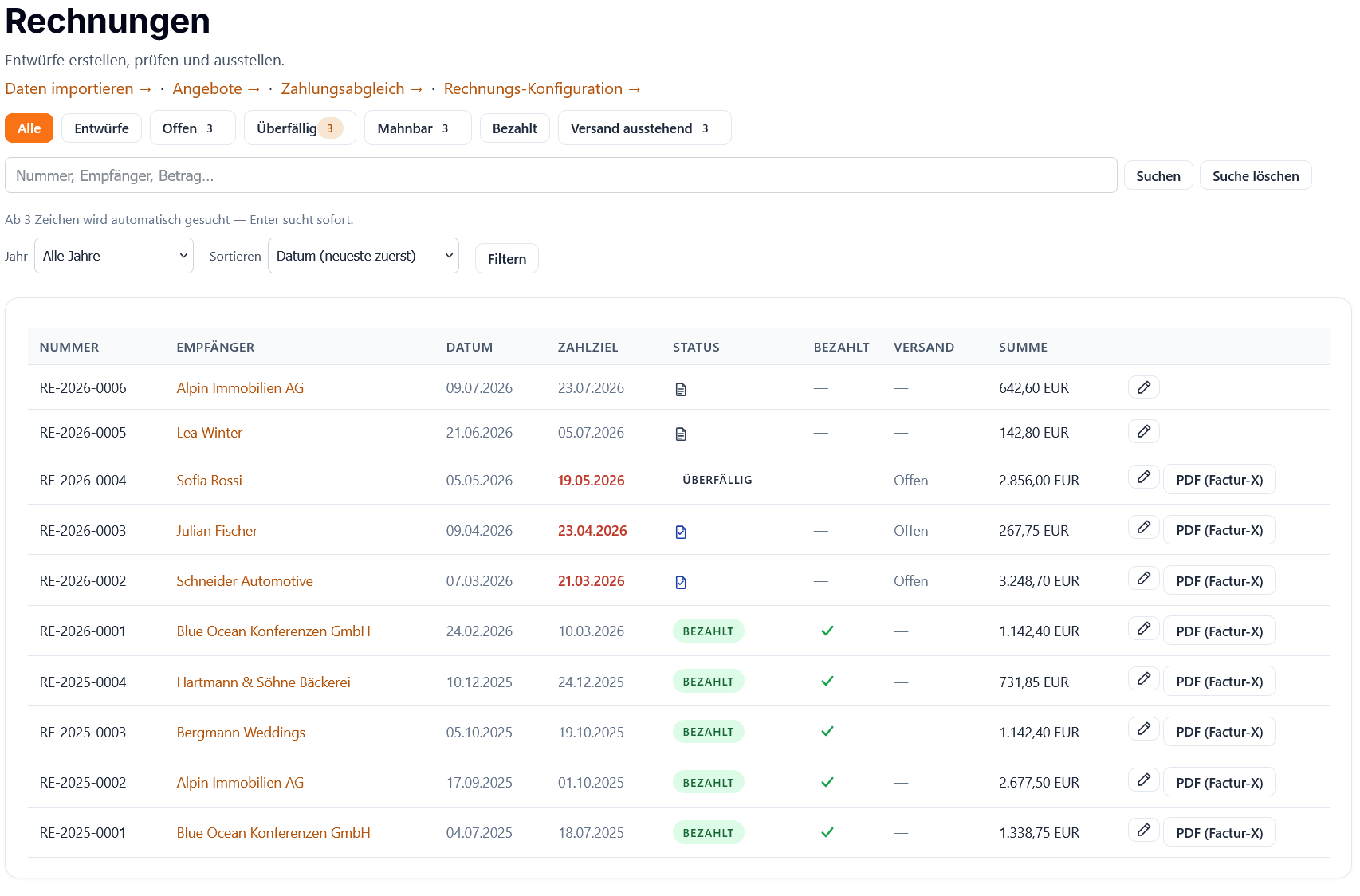The image size is (1360, 896).
Task: Open the Jahr dropdown showing Alle Jahre
Action: click(x=114, y=256)
